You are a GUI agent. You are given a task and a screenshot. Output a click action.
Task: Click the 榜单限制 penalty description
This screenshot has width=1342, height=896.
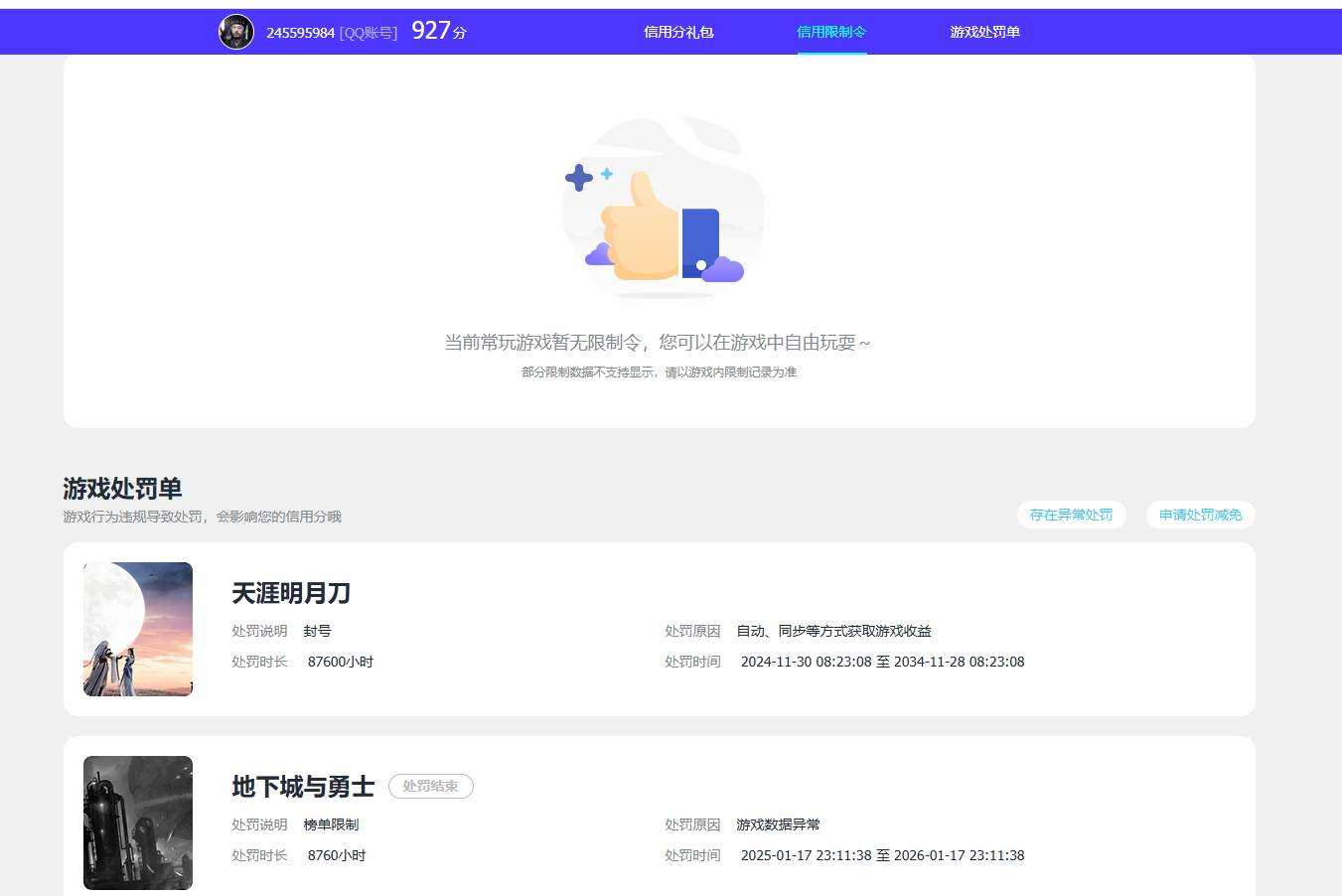click(331, 824)
